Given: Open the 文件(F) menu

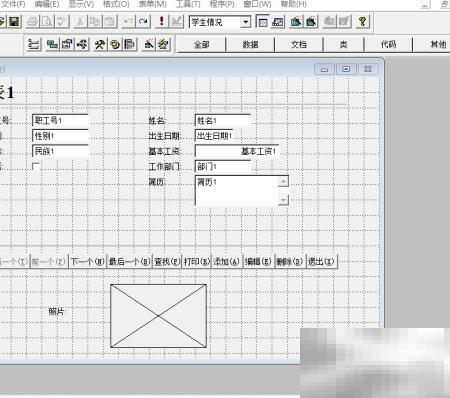Looking at the screenshot, I should click(x=13, y=4).
